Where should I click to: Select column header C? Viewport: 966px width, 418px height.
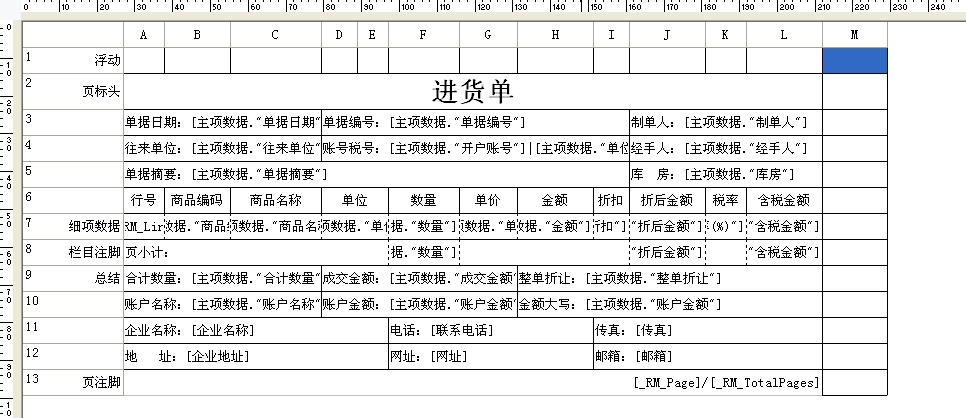[275, 35]
